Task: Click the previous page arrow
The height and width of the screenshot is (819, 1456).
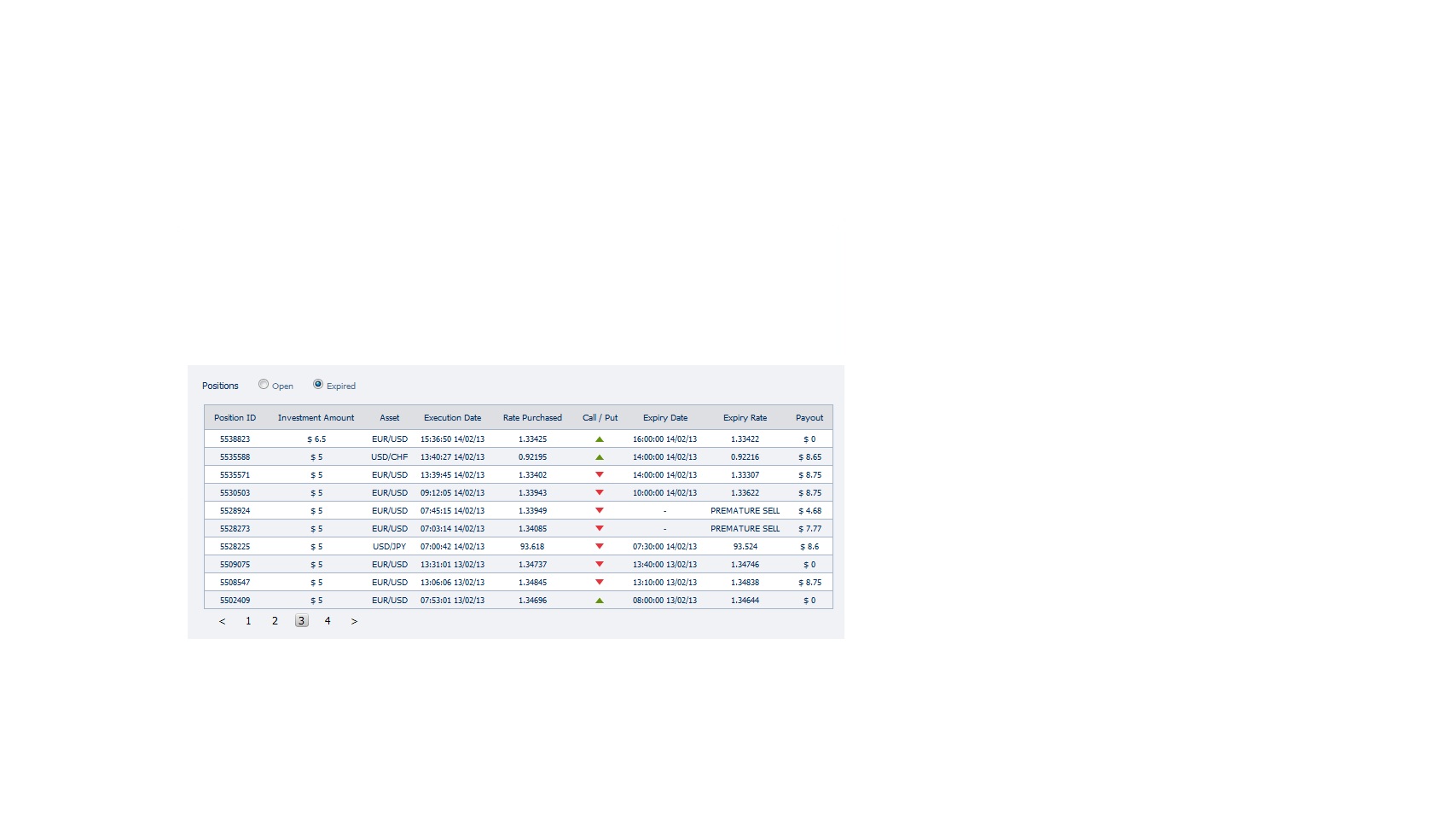Action: tap(222, 621)
